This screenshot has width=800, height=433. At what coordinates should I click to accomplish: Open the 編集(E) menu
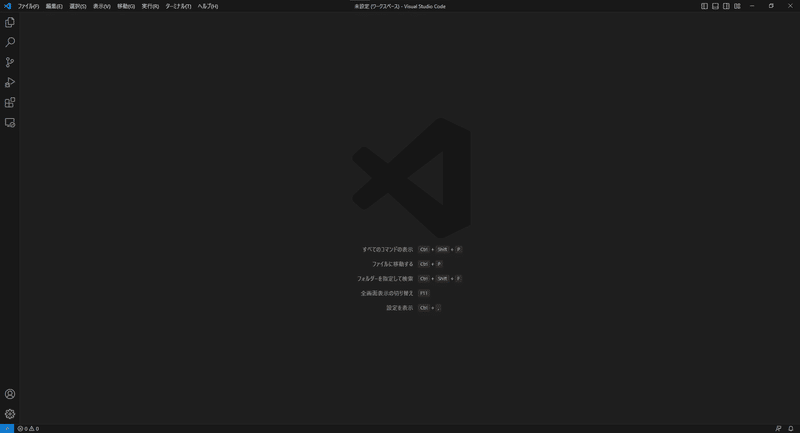coord(54,7)
